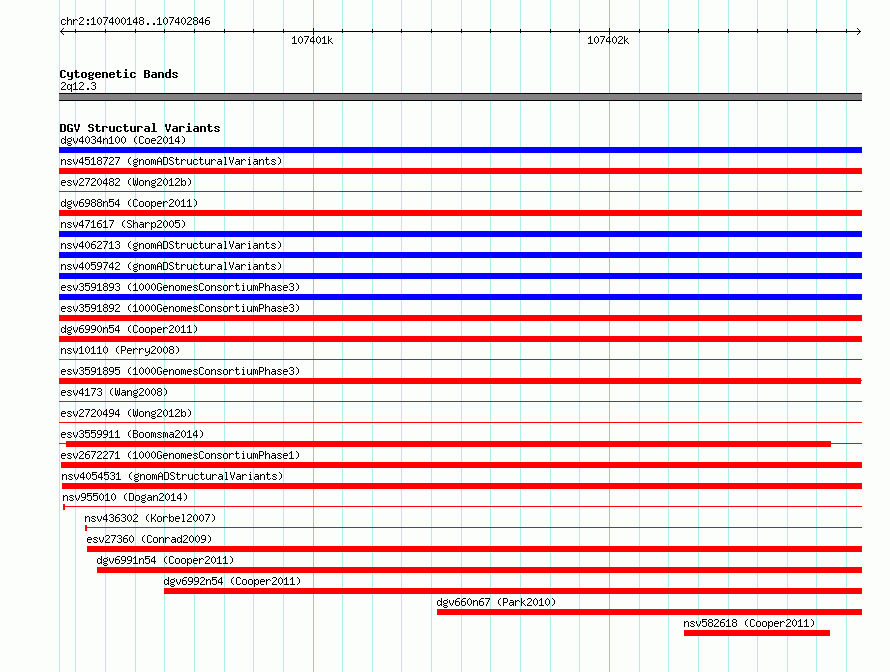Select the red bar under esv2672271
The image size is (890, 672).
coord(460,465)
